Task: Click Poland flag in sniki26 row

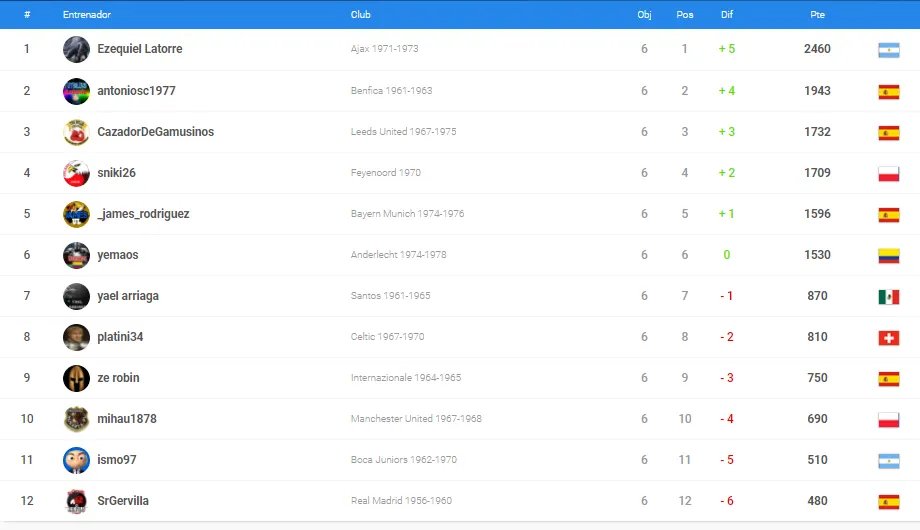Action: tap(889, 174)
